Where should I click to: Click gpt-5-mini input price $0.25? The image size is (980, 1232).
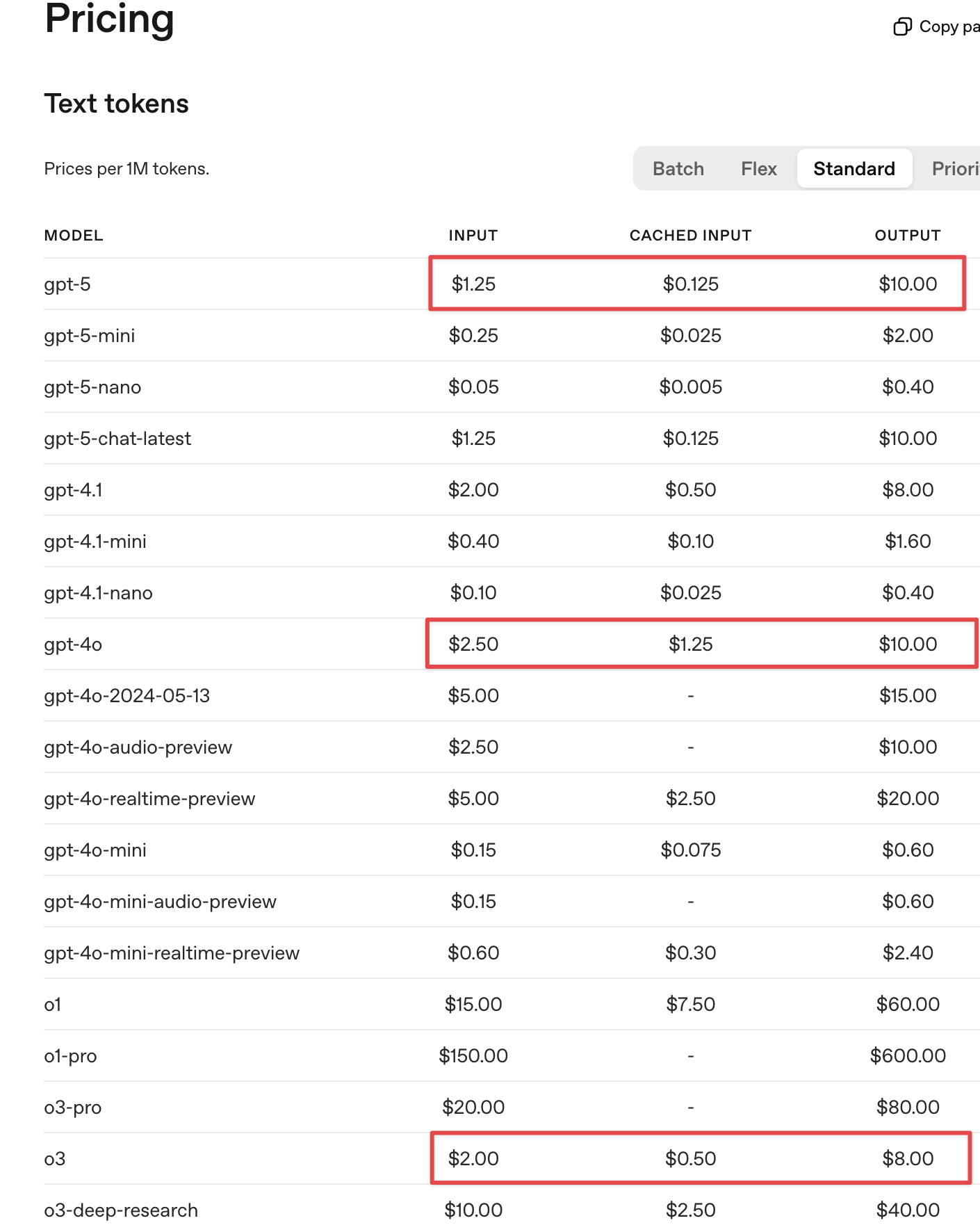click(x=473, y=335)
